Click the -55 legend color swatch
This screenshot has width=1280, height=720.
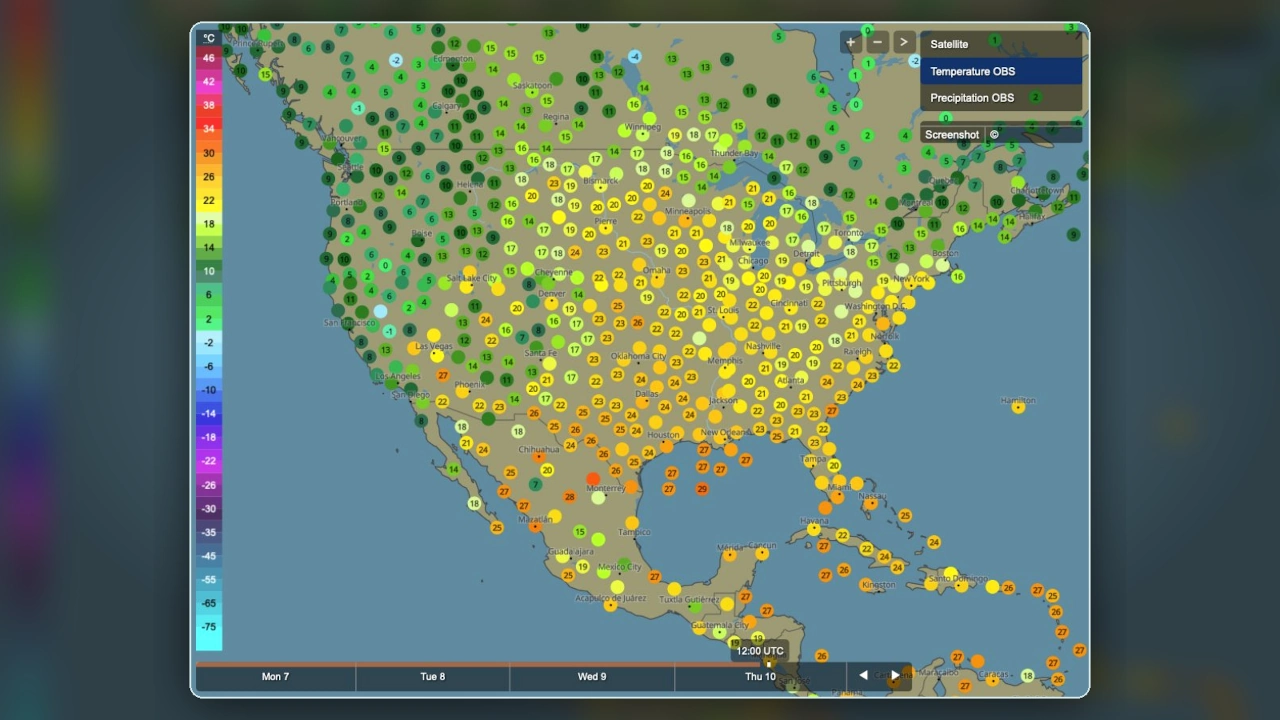(208, 580)
